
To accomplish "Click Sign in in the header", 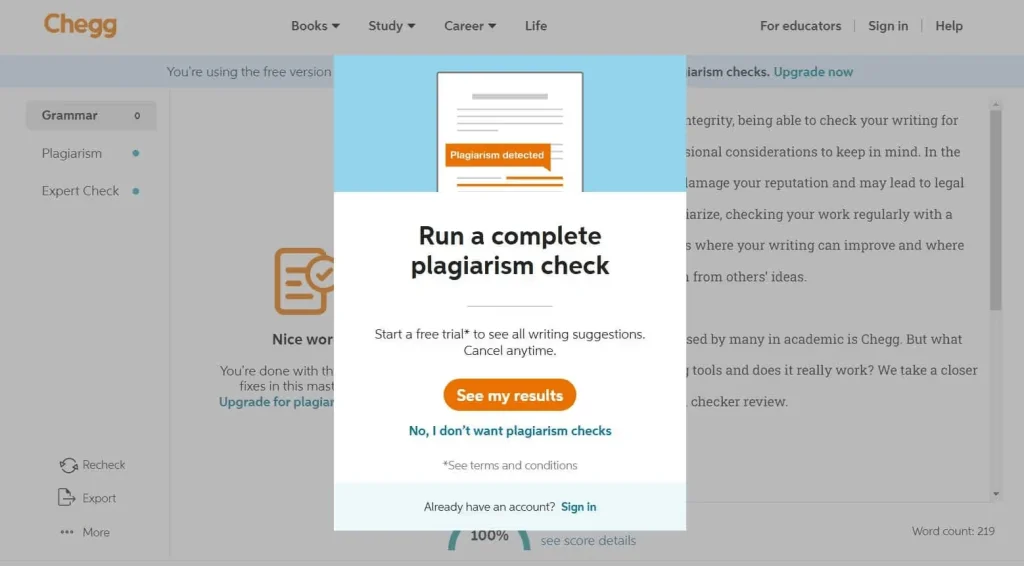I will tap(888, 26).
